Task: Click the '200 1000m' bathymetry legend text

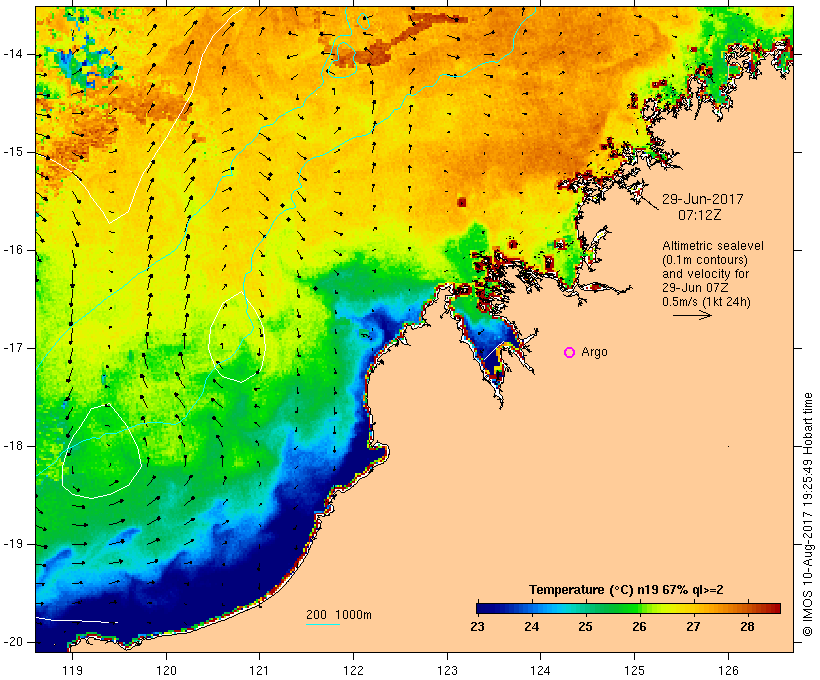Action: (339, 615)
